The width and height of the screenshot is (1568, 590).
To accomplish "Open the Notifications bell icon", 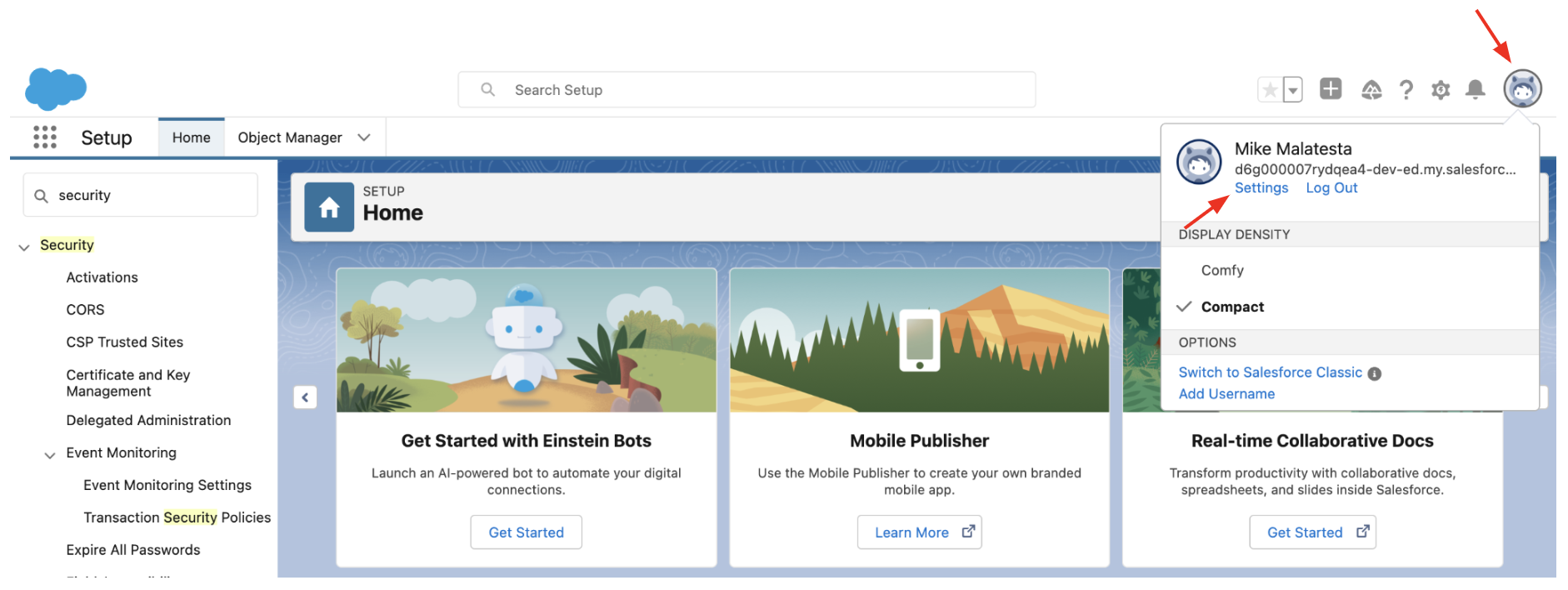I will [x=1476, y=89].
